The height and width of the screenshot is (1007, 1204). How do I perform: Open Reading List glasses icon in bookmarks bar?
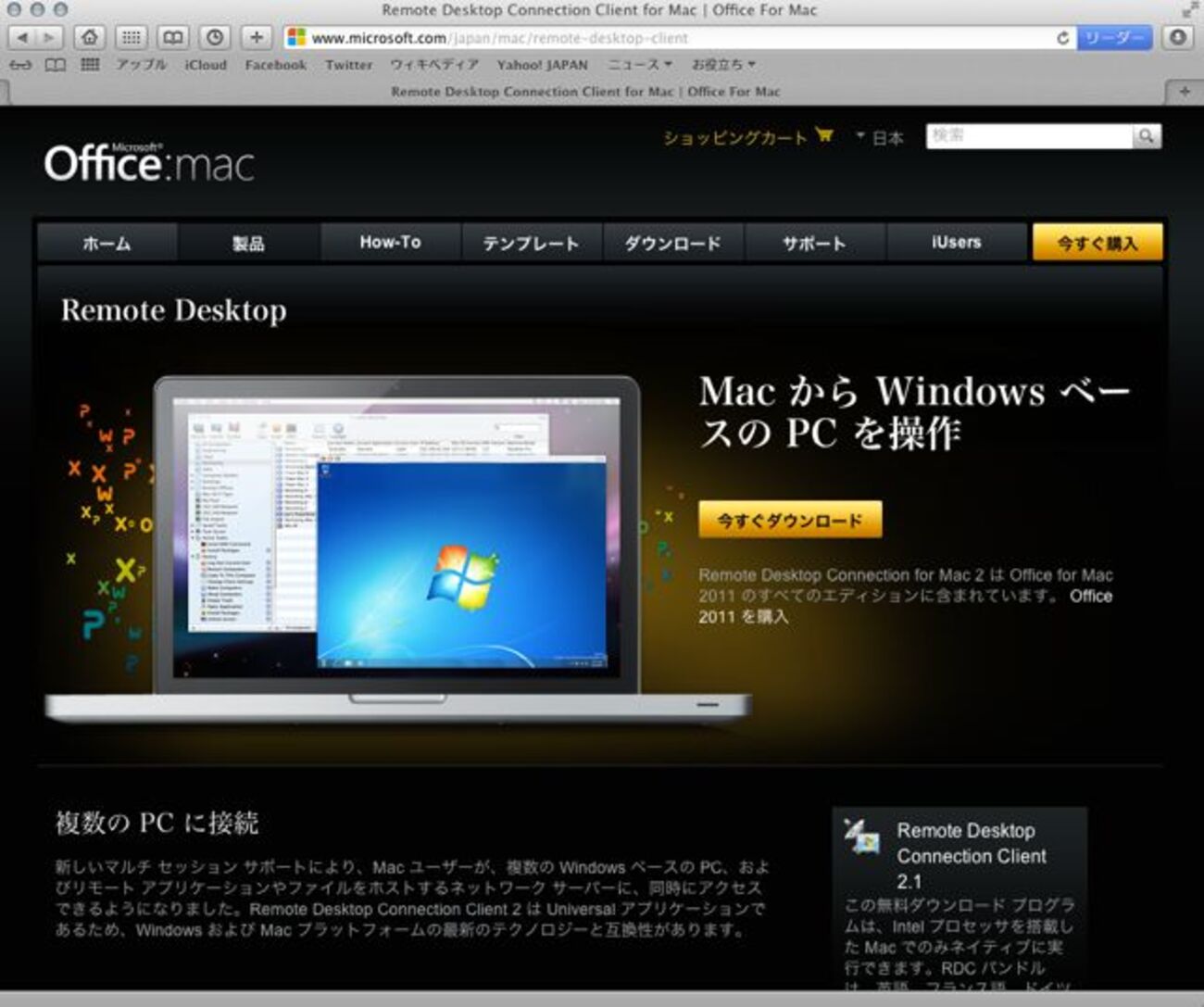pyautogui.click(x=20, y=65)
